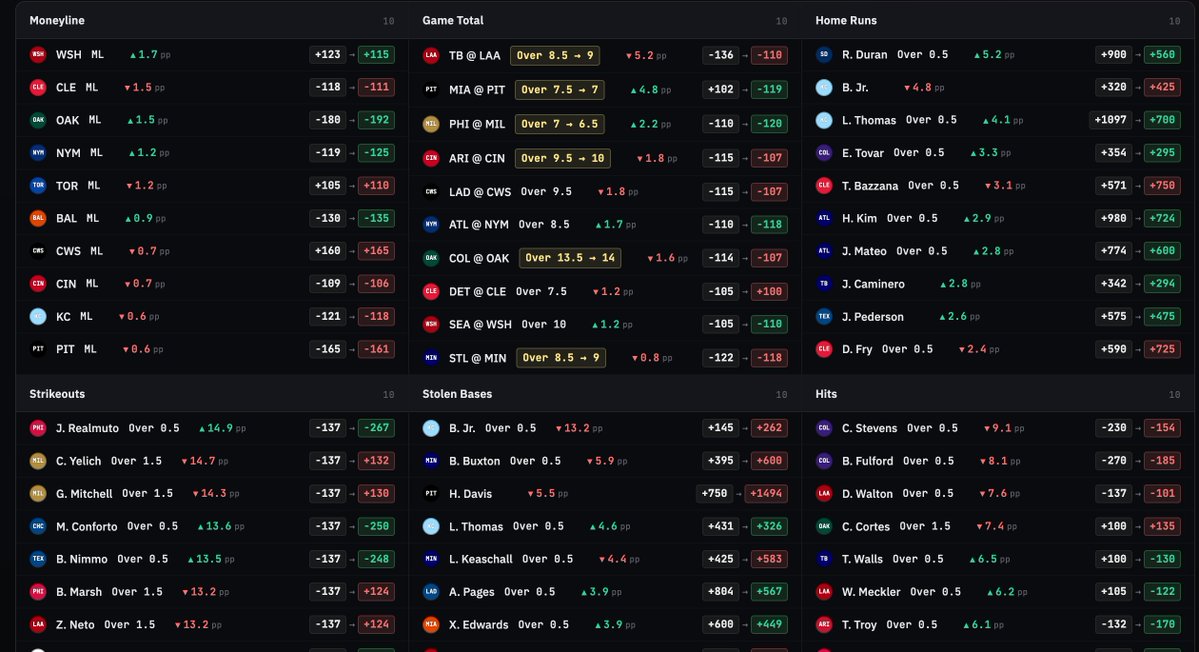Click the LAD logo beside A. Pages

pyautogui.click(x=431, y=592)
